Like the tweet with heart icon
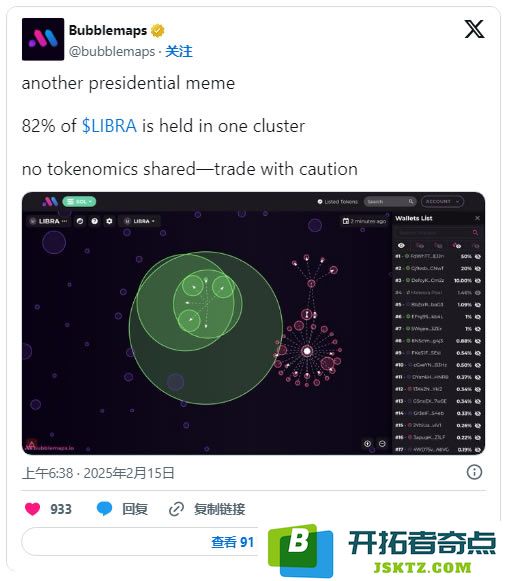The width and height of the screenshot is (508, 581). pyautogui.click(x=32, y=509)
